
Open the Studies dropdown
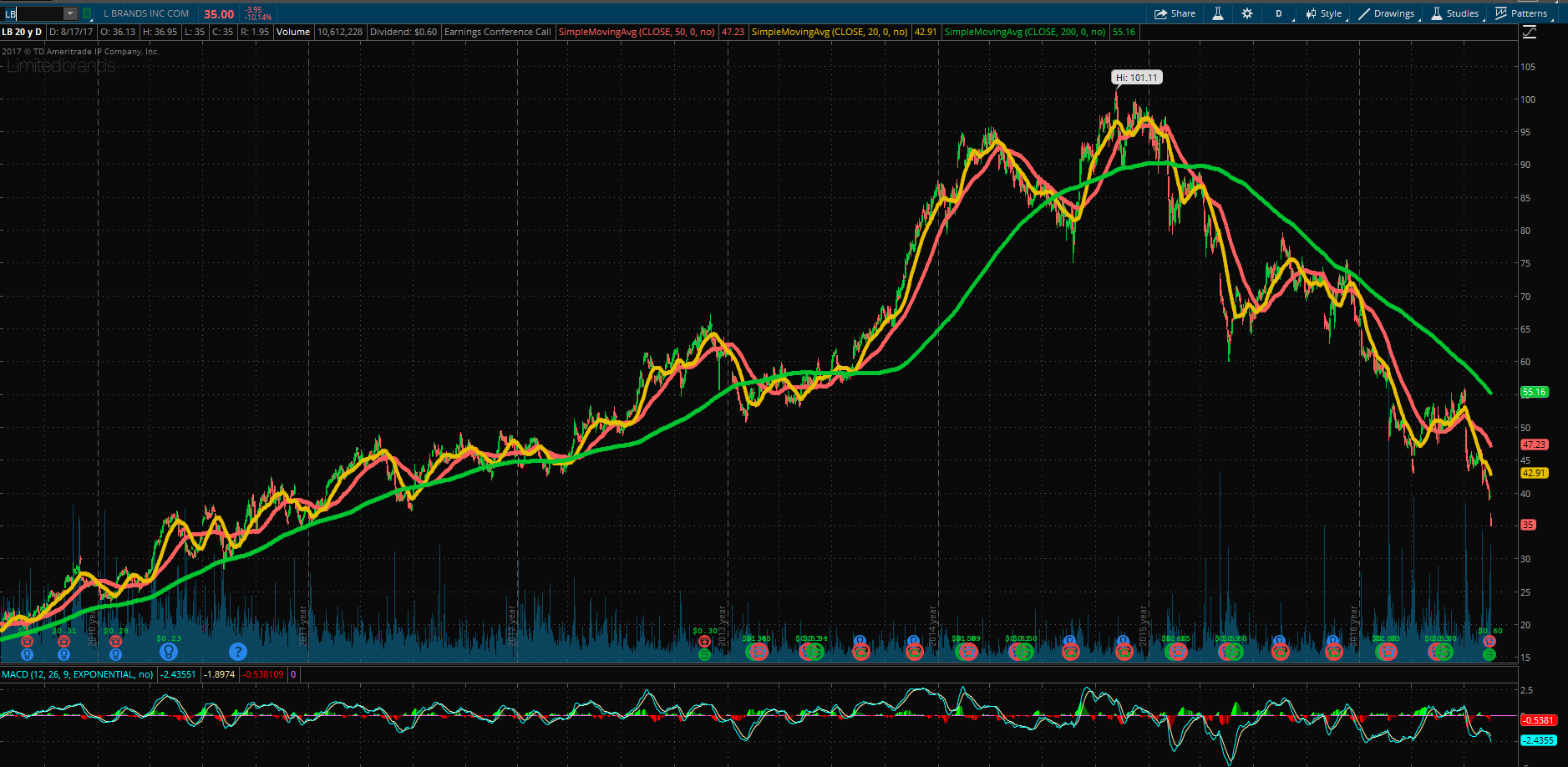tap(1455, 13)
